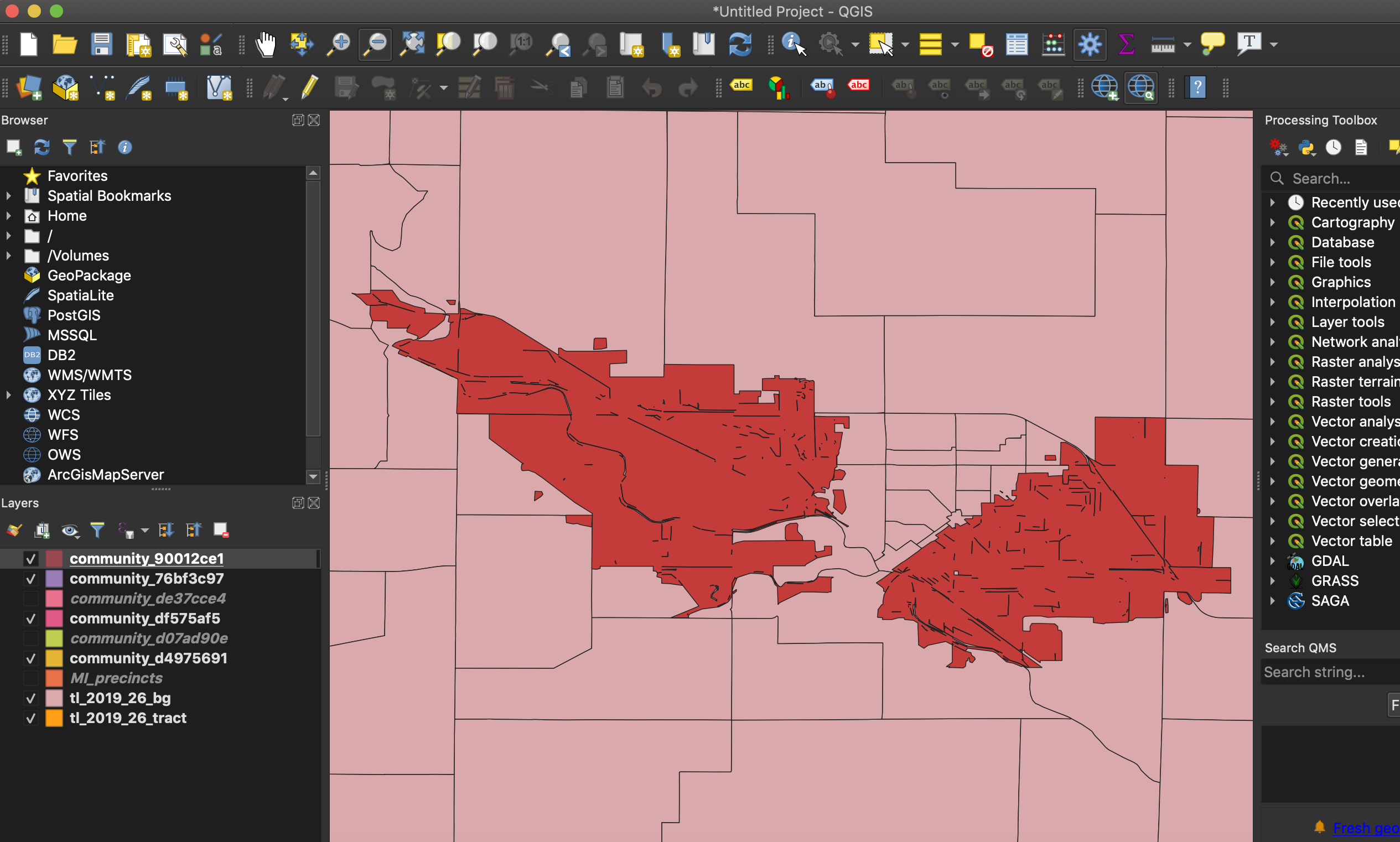Enable the MI_precincts layer checkbox

pos(31,679)
